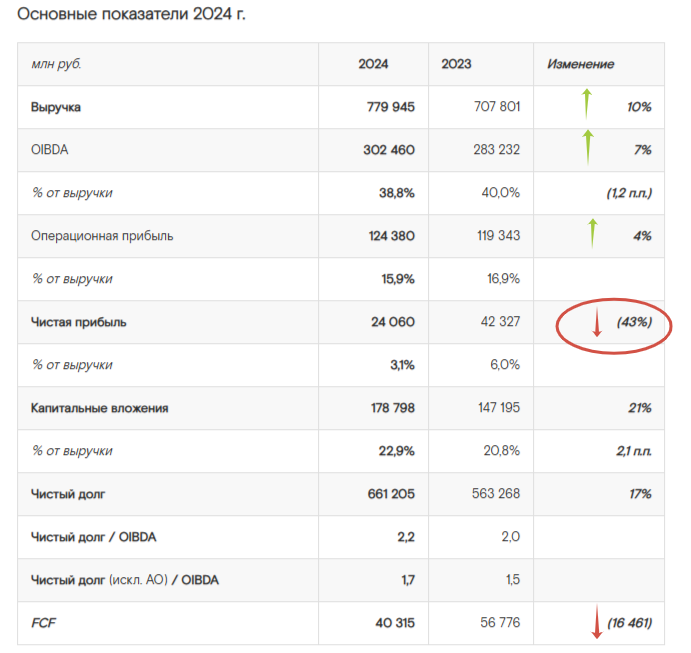Viewport: 691px width, 653px height.
Task: Click the red down arrow in the FCF row
Action: [x=597, y=621]
